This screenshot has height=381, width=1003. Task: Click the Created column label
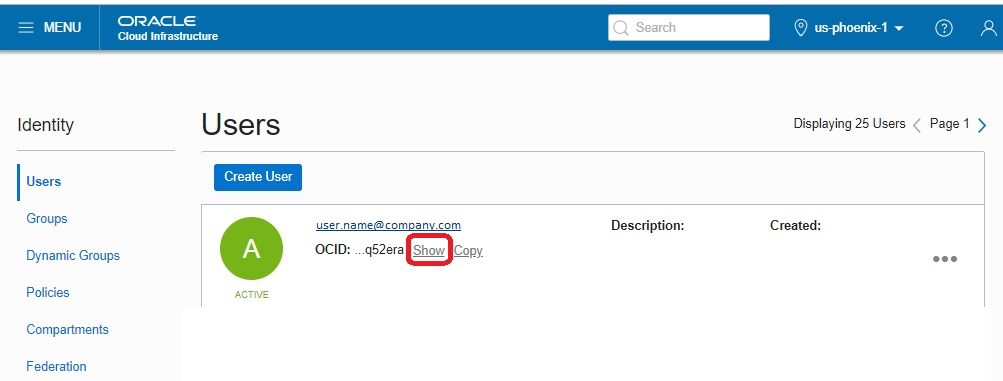[x=795, y=226]
